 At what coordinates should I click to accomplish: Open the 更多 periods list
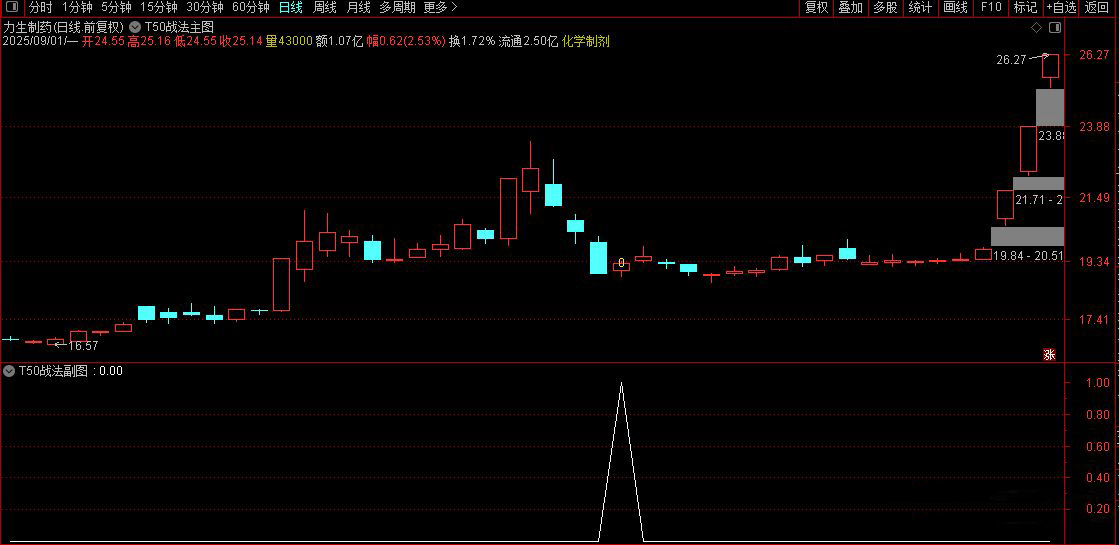440,8
